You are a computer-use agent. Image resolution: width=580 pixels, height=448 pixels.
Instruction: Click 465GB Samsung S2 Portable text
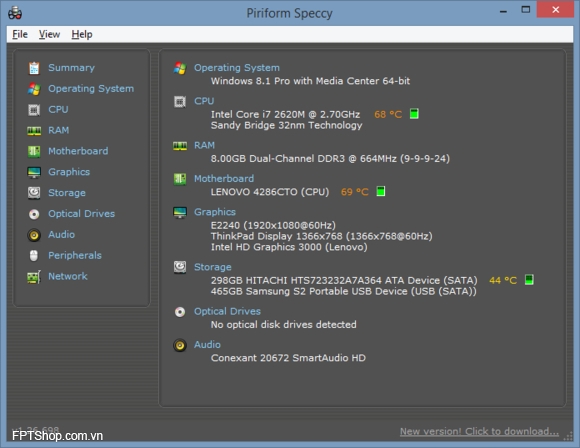[344, 292]
